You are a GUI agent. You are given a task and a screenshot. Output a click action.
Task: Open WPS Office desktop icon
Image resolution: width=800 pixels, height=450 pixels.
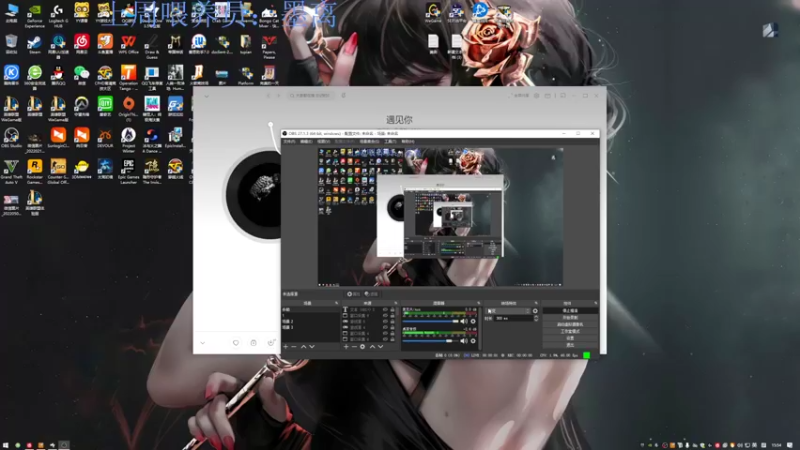coord(129,43)
